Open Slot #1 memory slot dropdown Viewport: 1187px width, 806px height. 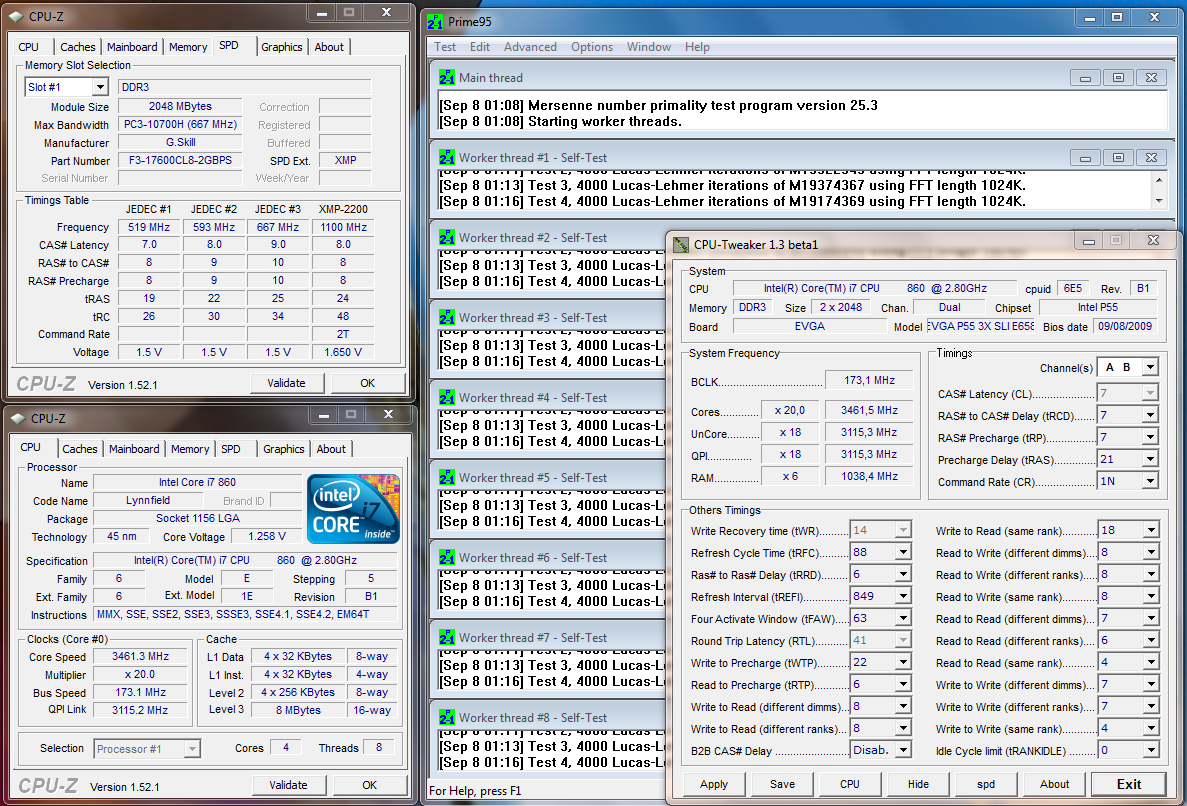point(101,87)
